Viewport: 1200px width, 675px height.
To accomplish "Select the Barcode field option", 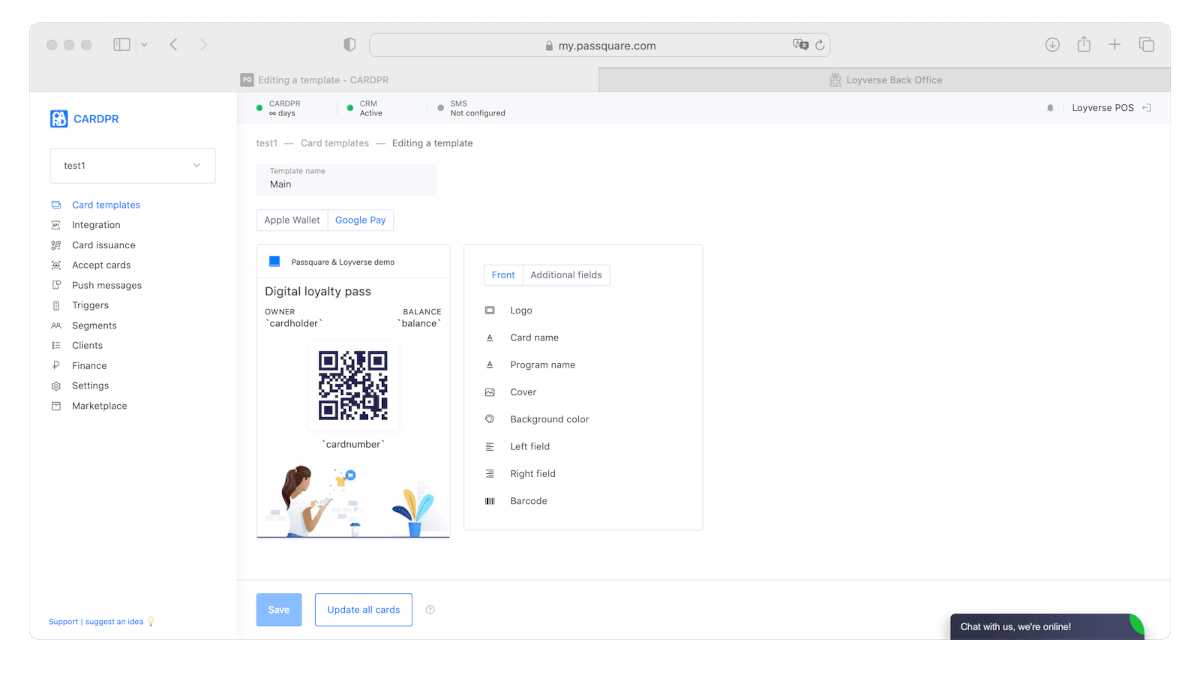I will [528, 501].
